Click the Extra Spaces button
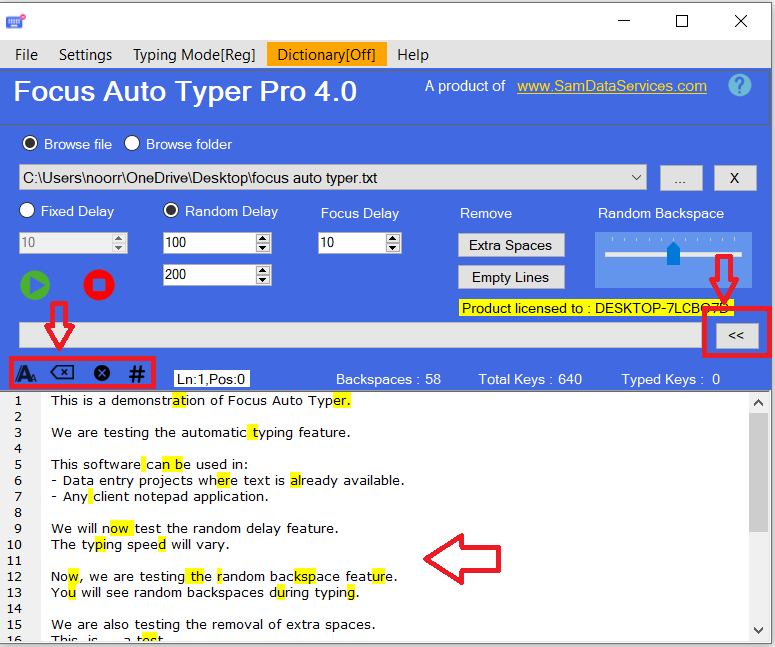Viewport: 775px width, 647px height. tap(511, 245)
